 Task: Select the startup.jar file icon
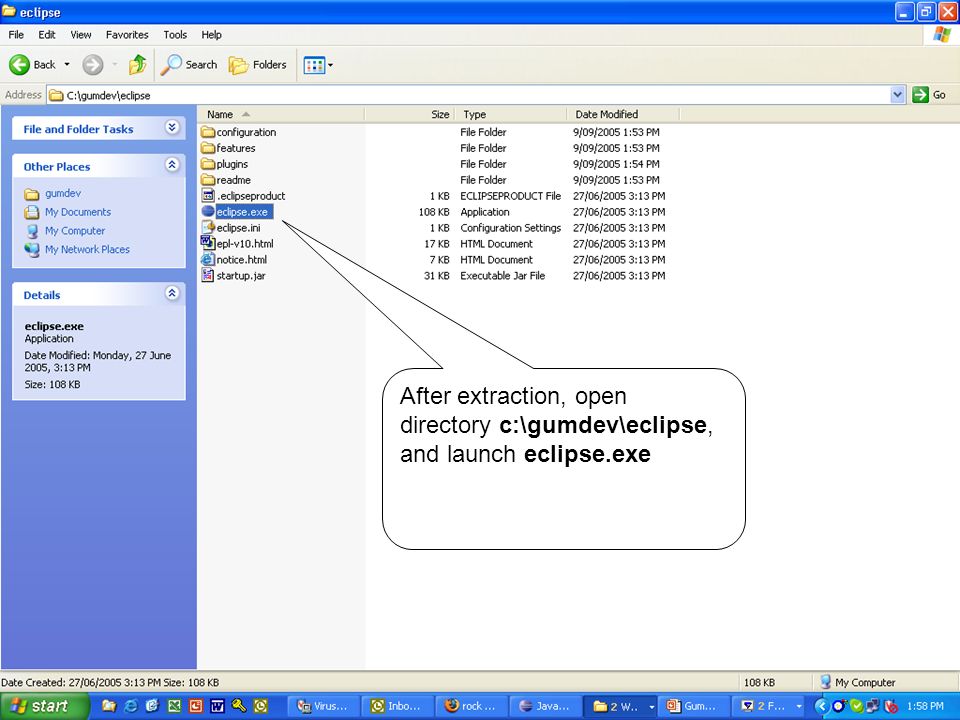[208, 276]
